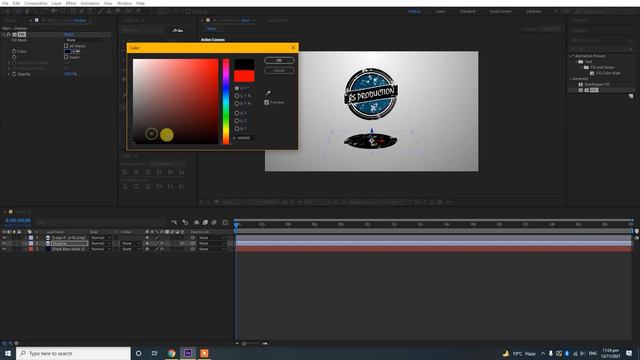Expand the Opacity property arrow
The image size is (640, 360).
tap(9, 74)
